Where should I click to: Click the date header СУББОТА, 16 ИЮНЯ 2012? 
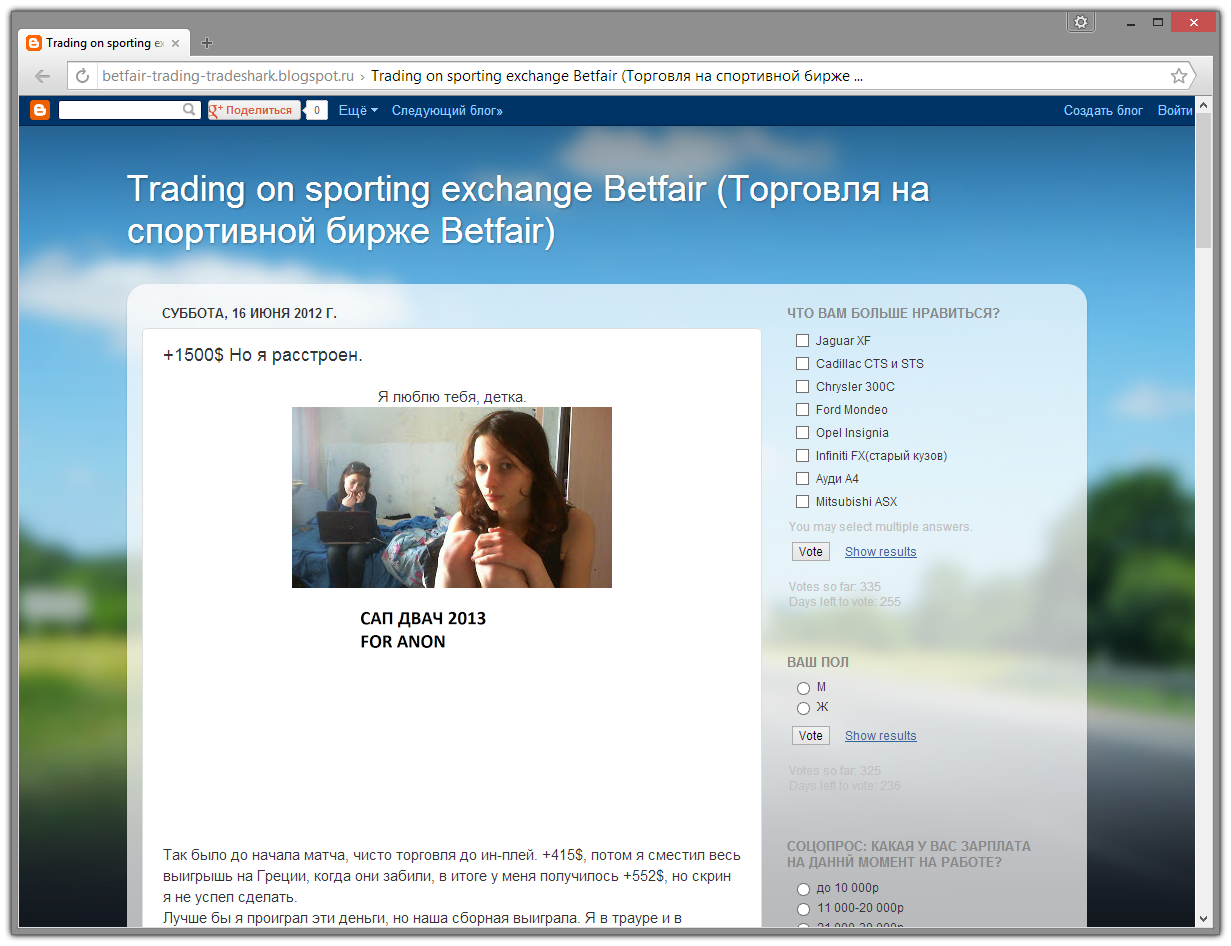(250, 314)
